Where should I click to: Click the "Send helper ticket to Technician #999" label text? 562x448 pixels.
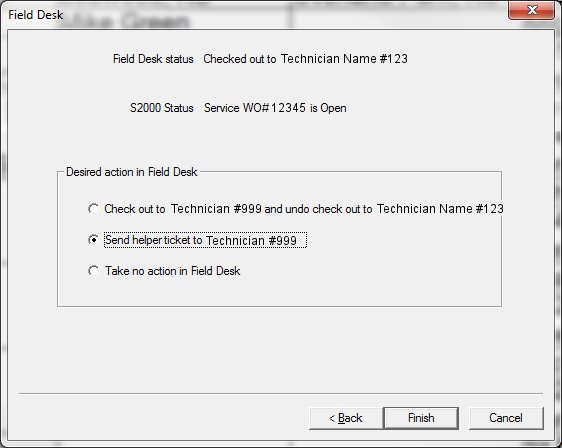(201, 240)
